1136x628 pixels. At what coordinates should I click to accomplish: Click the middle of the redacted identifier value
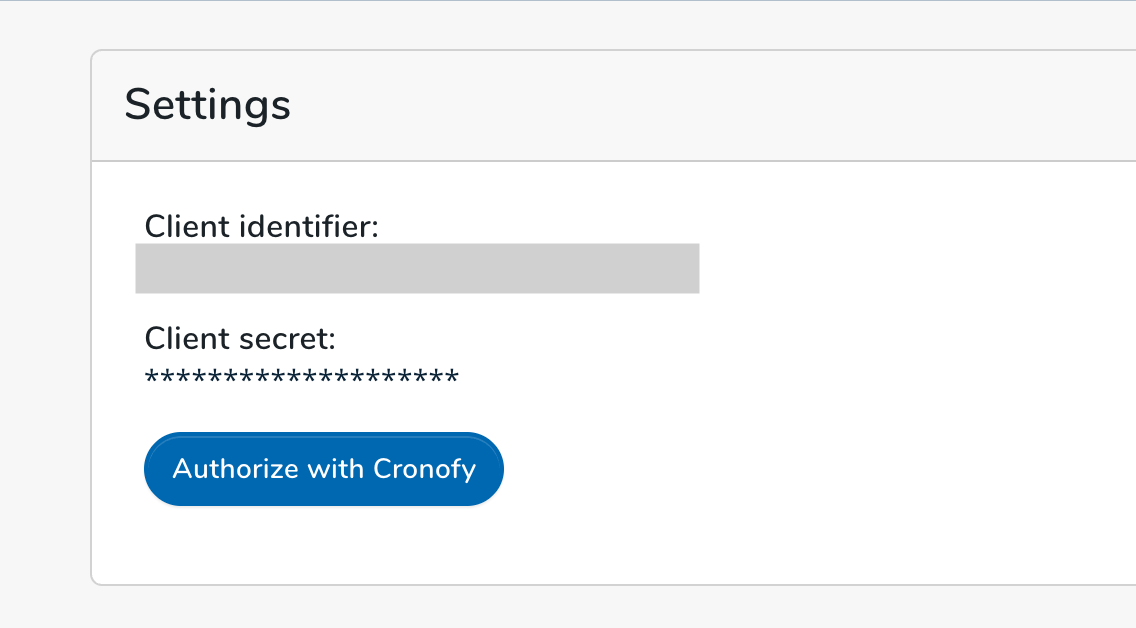pos(417,269)
